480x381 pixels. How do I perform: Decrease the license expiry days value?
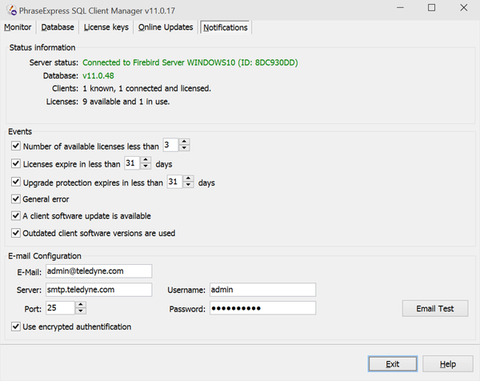146,166
